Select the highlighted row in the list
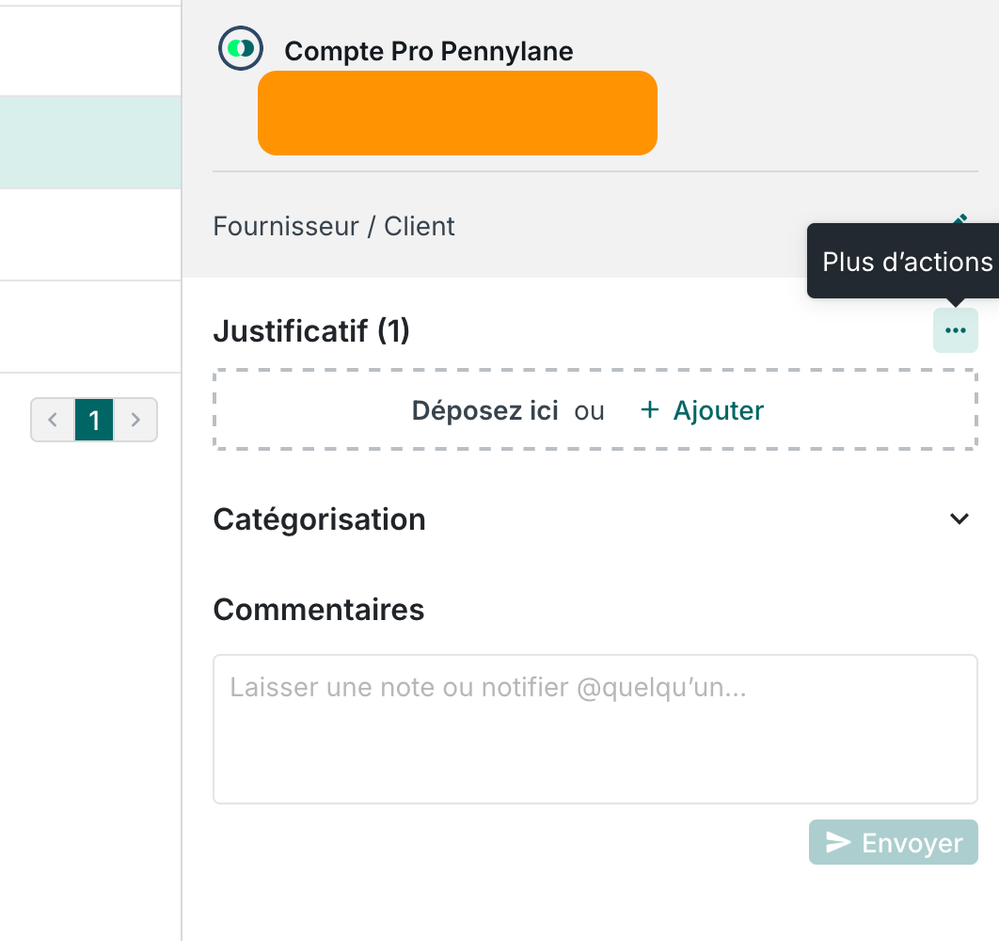 (90, 142)
